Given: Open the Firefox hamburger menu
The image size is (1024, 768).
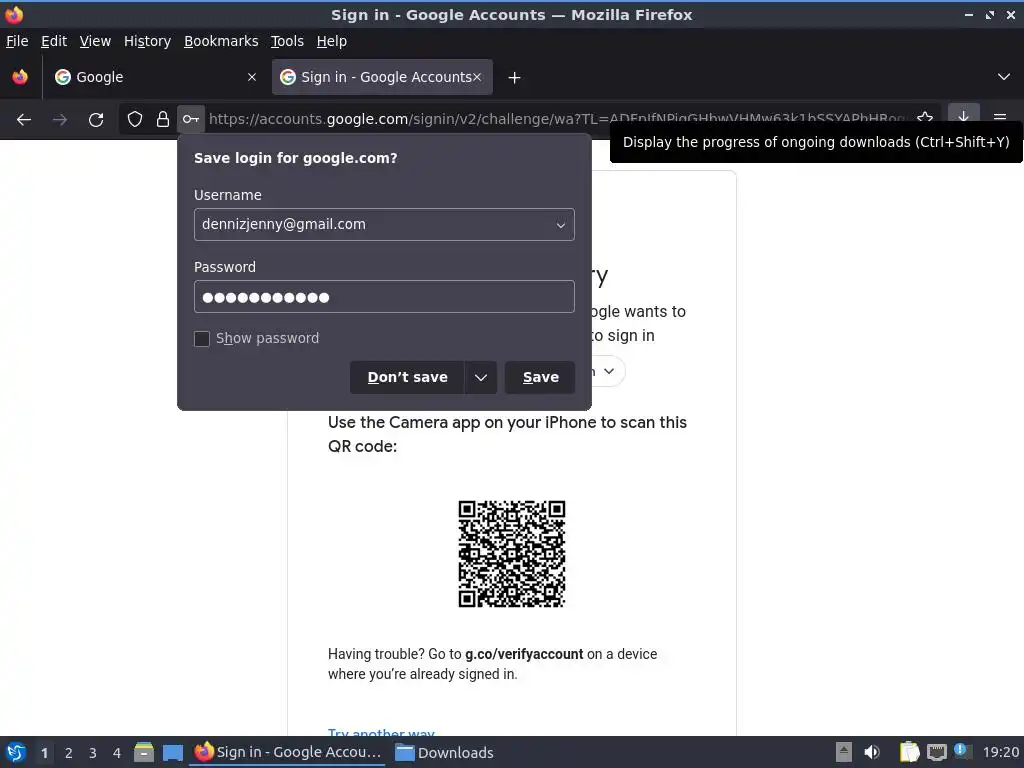Looking at the screenshot, I should point(1000,118).
